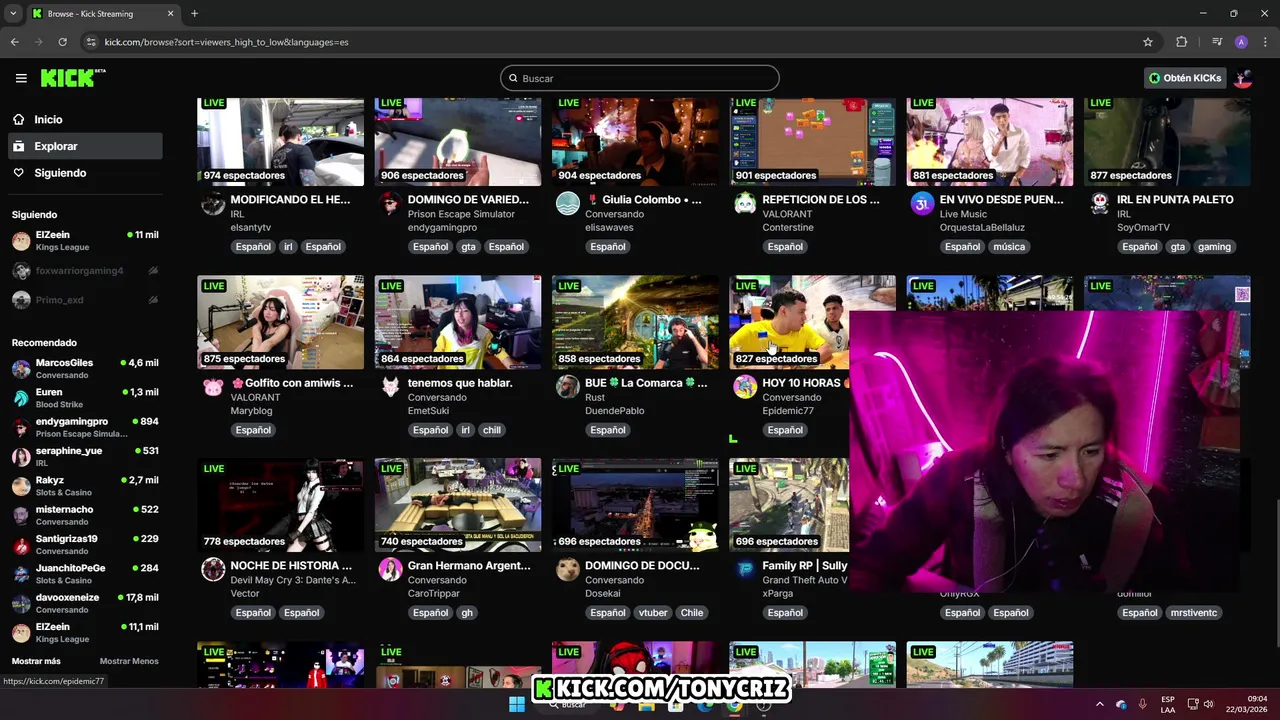Open NOCHE DE HISTORIA stream title
The height and width of the screenshot is (720, 1280).
(291, 566)
